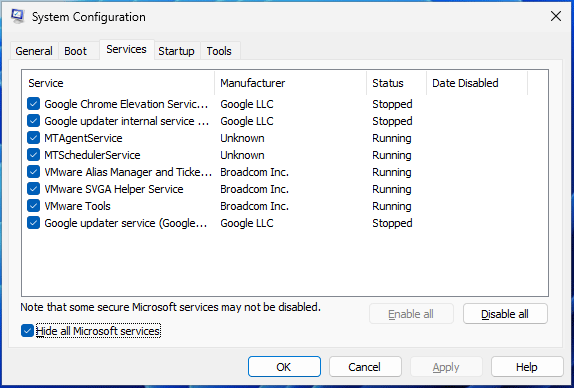Image resolution: width=574 pixels, height=388 pixels.
Task: Switch to the General tab
Action: point(34,51)
